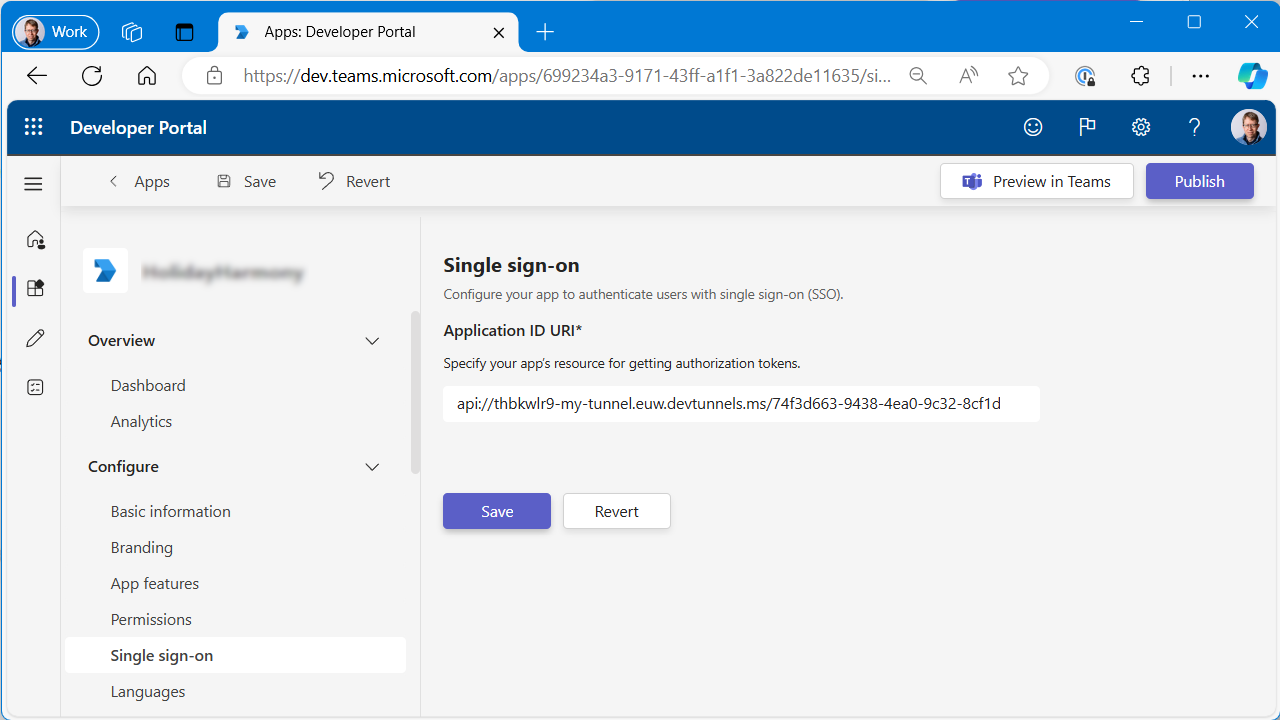1280x720 pixels.
Task: Open the Workspaces icon in the title bar
Action: coord(132,32)
